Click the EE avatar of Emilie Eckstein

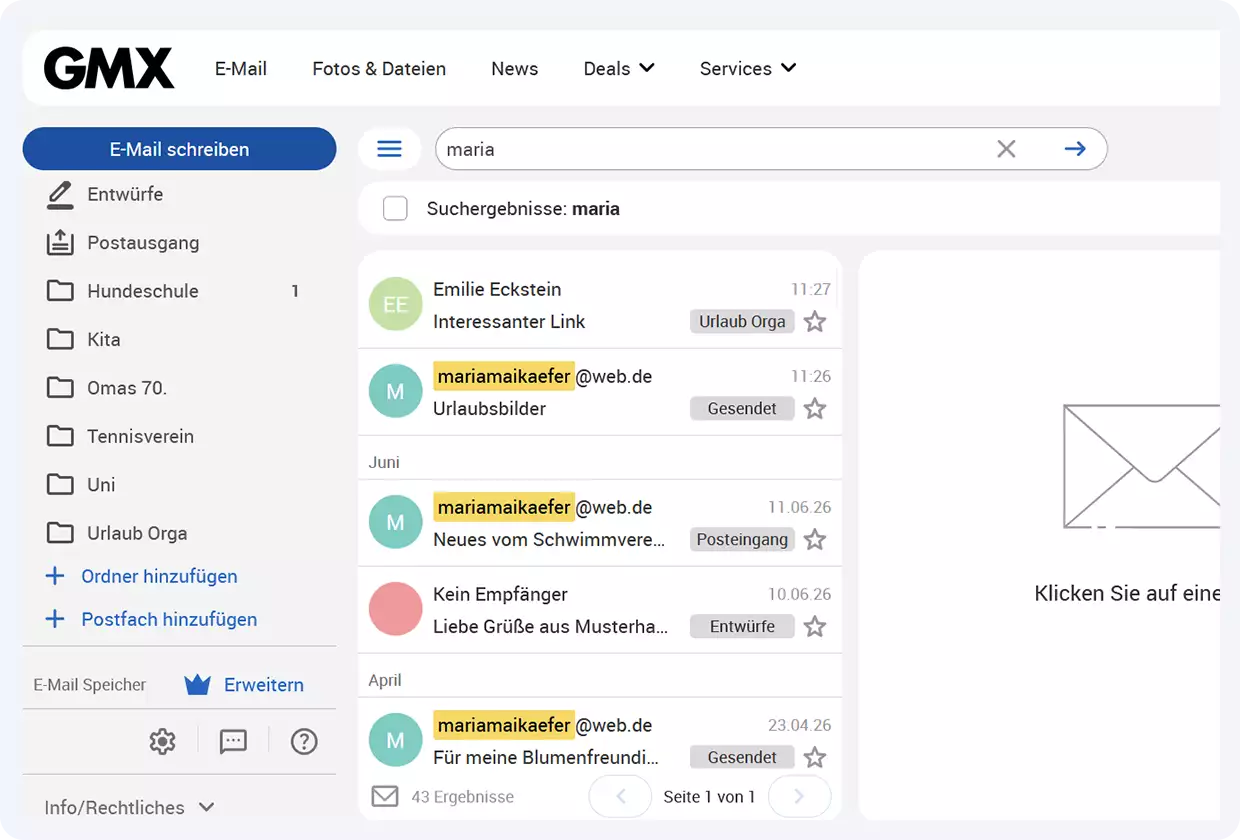395,304
